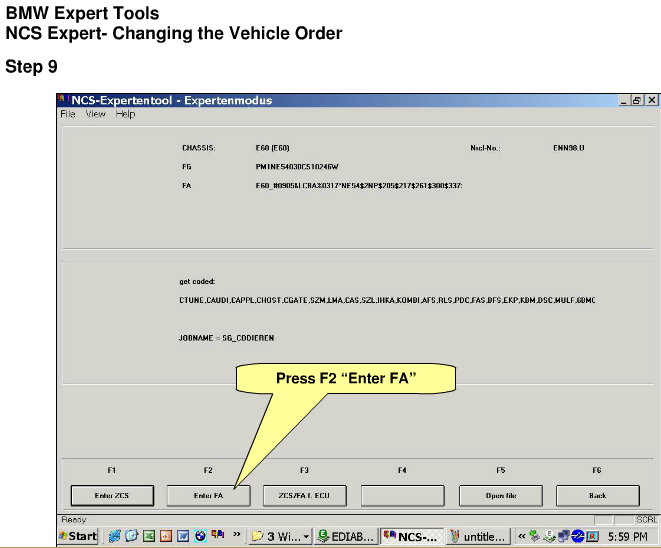The image size is (661, 548).
Task: Click the 5:59 PM system clock
Action: (628, 537)
